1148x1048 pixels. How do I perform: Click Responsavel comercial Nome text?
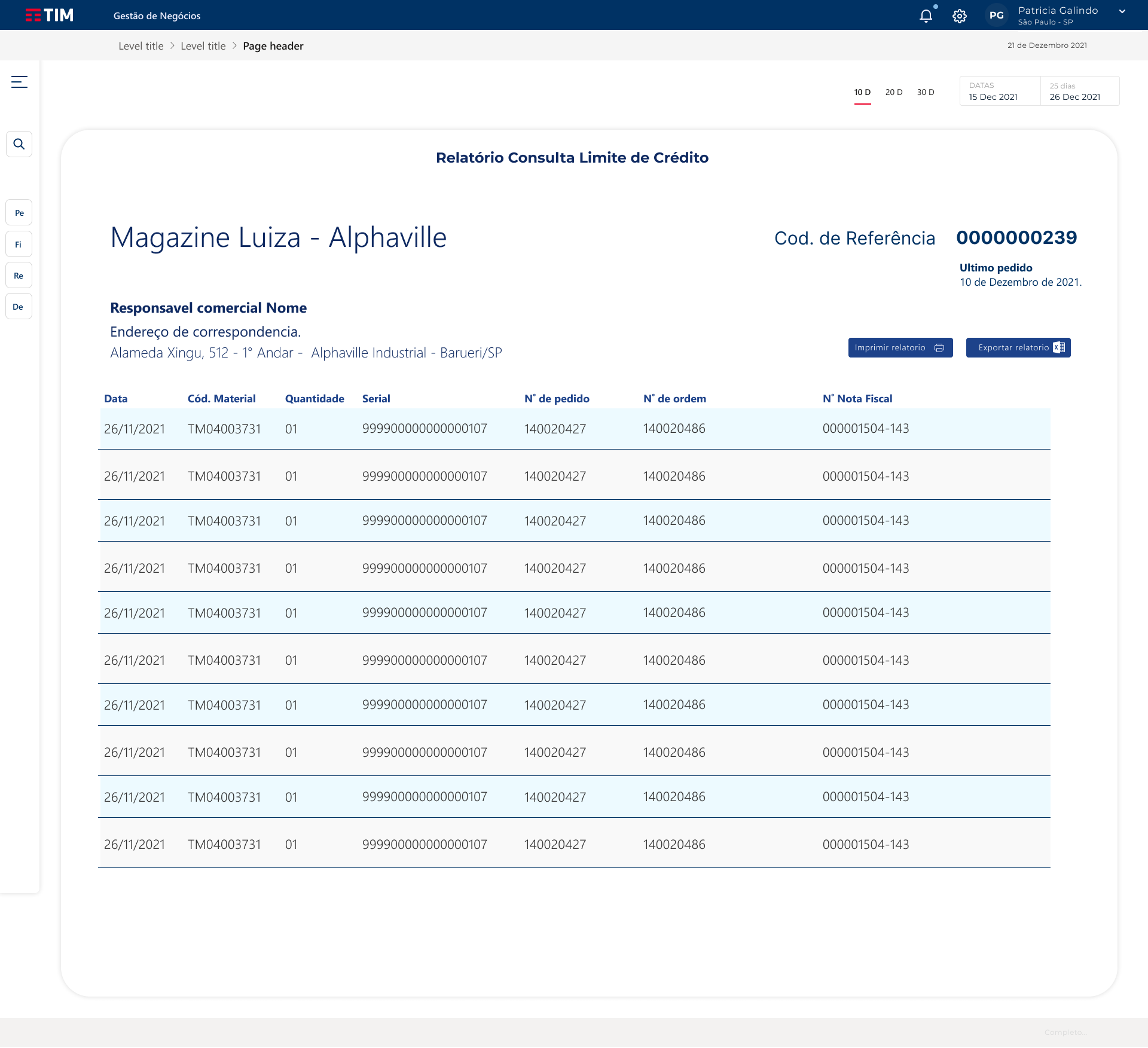click(208, 308)
